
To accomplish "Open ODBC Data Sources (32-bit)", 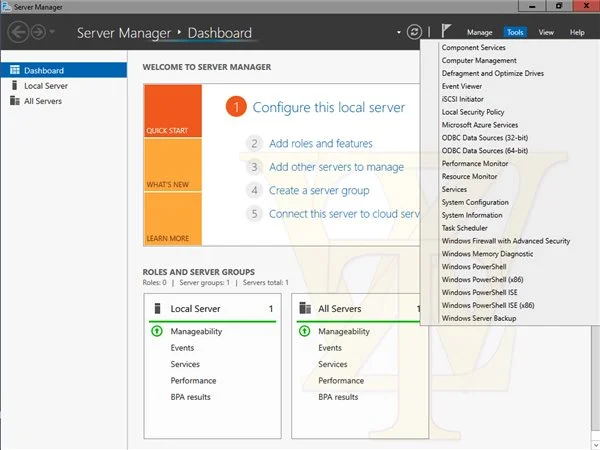I will [x=485, y=138].
